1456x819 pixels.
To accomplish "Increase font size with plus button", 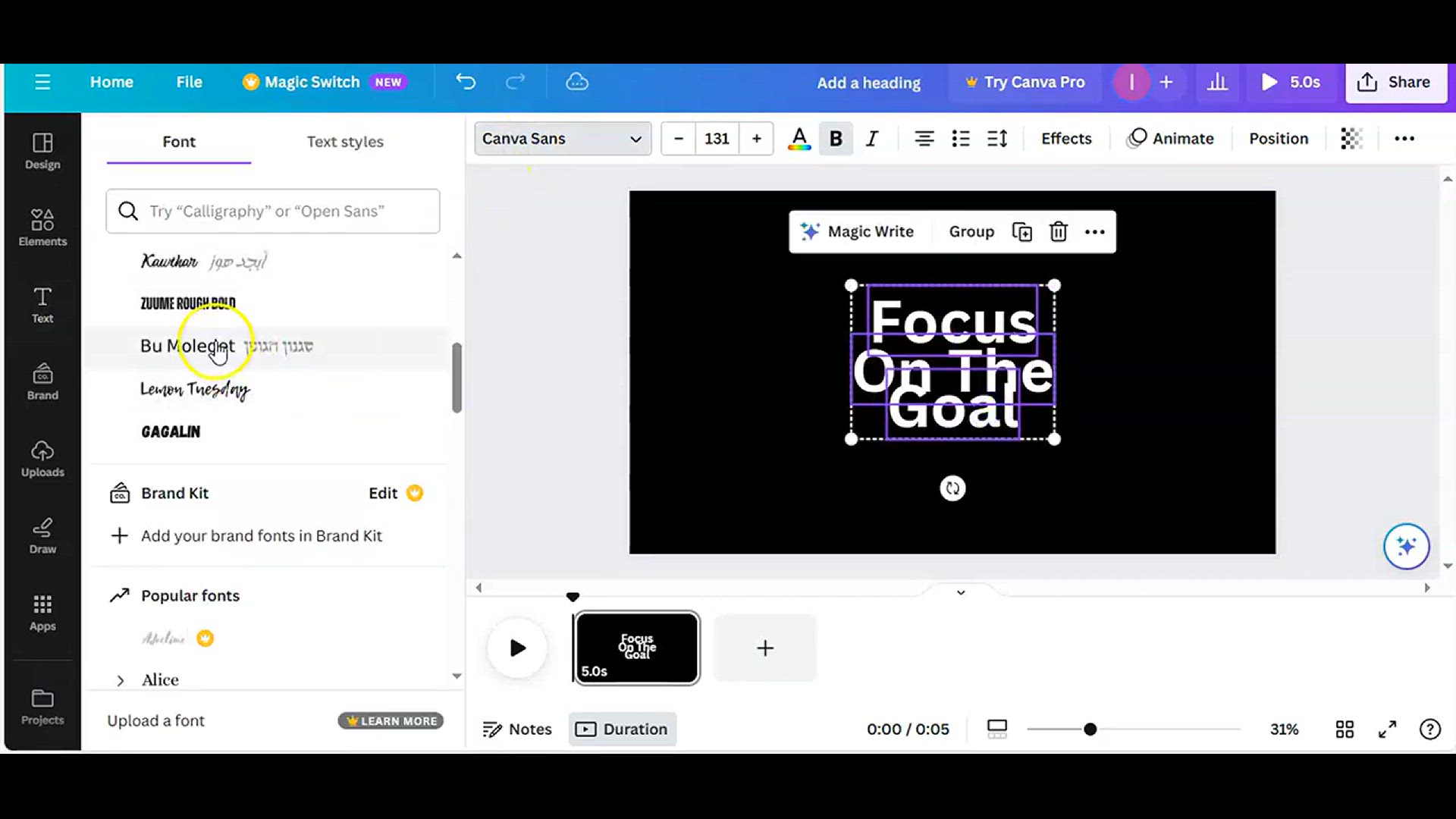I will pyautogui.click(x=756, y=139).
